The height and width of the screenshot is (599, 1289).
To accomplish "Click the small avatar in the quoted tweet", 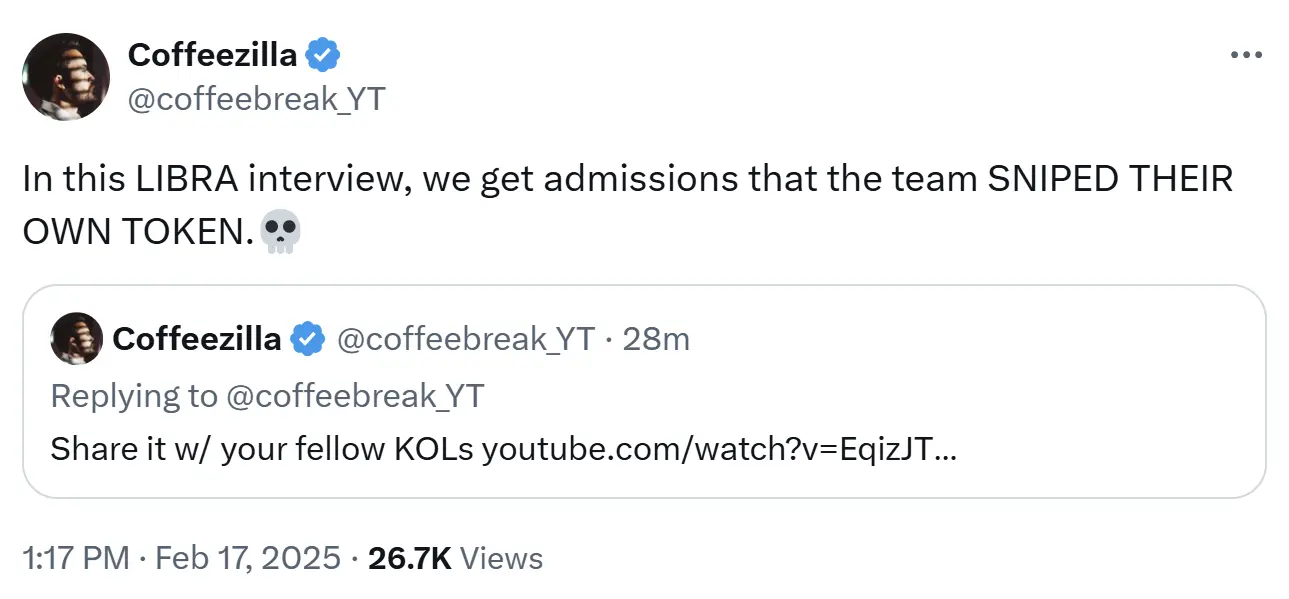I will 76,339.
